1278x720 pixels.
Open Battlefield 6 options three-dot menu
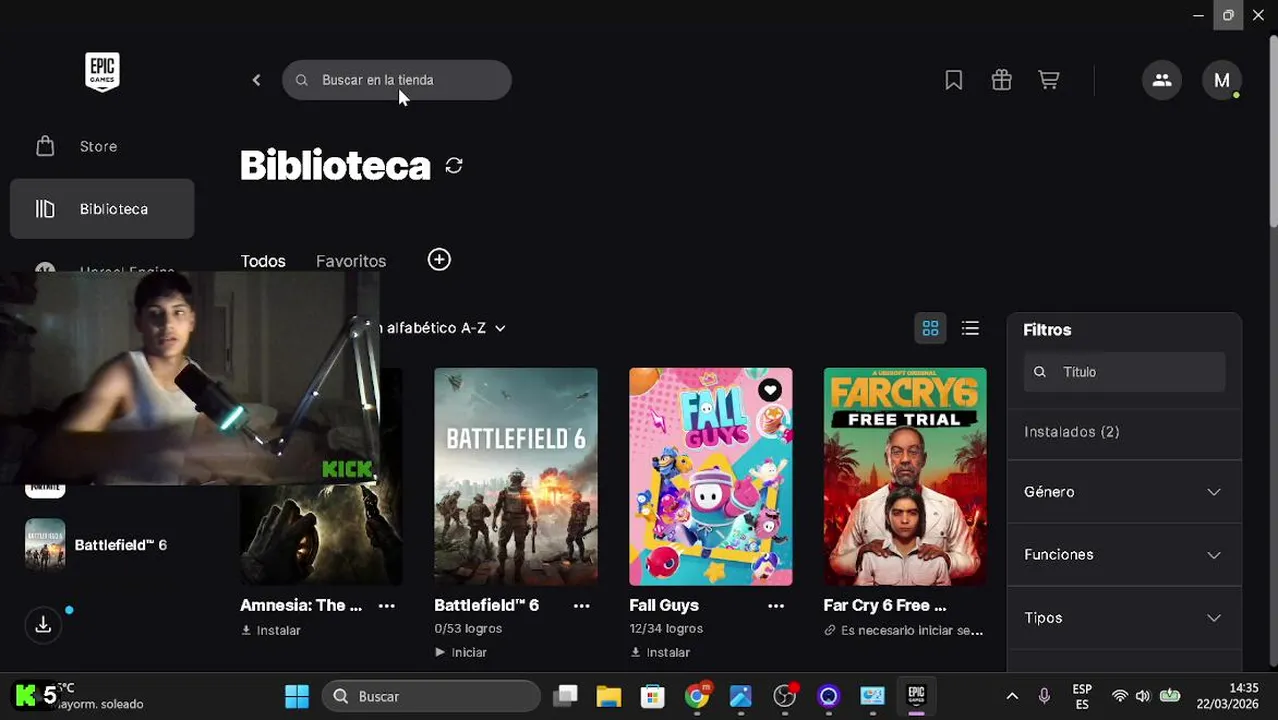[581, 605]
